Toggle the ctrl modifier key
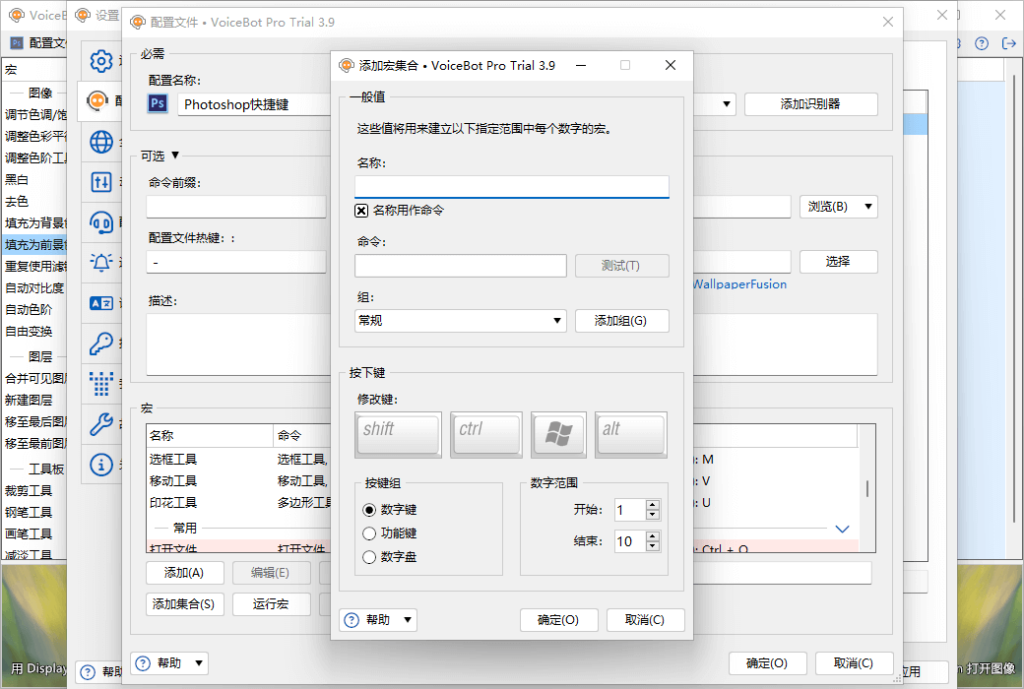The width and height of the screenshot is (1024, 689). tap(486, 434)
